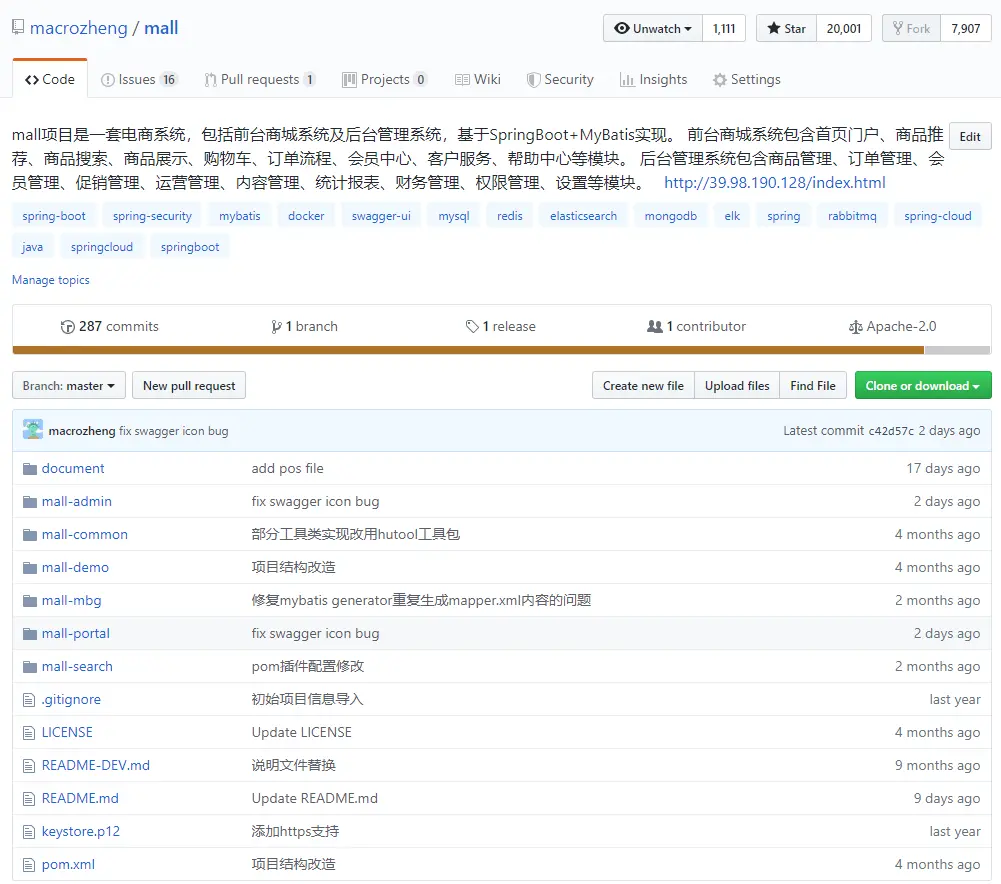Open the Pull requests tab
Viewport: 1001px width, 884px height.
click(259, 79)
